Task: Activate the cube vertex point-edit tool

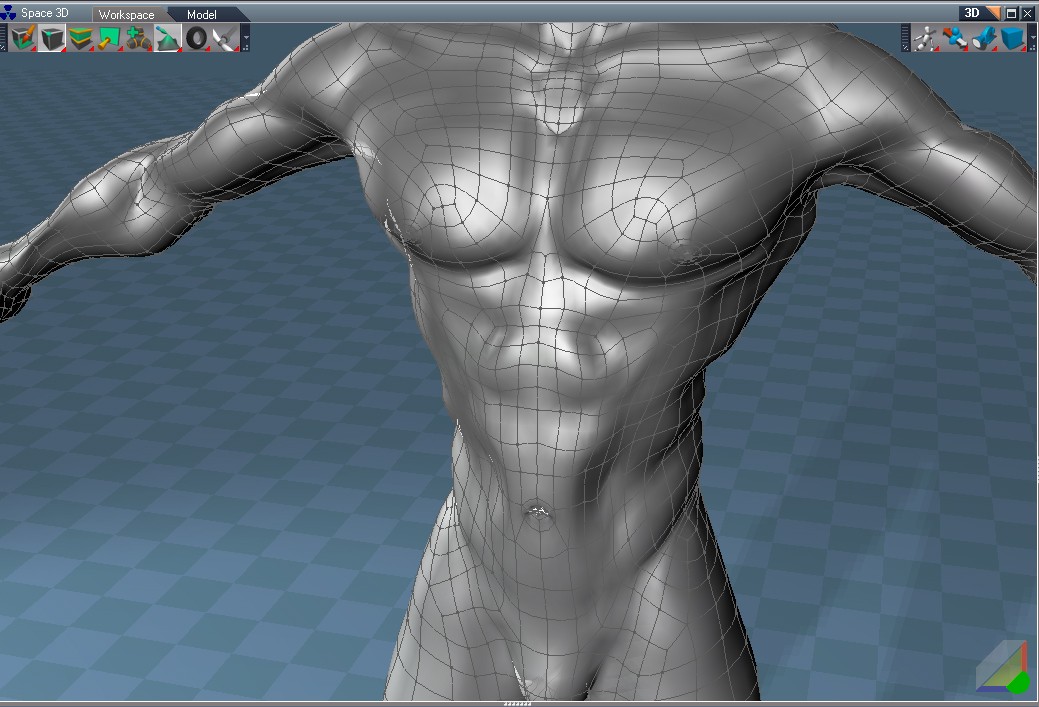Action: click(51, 38)
